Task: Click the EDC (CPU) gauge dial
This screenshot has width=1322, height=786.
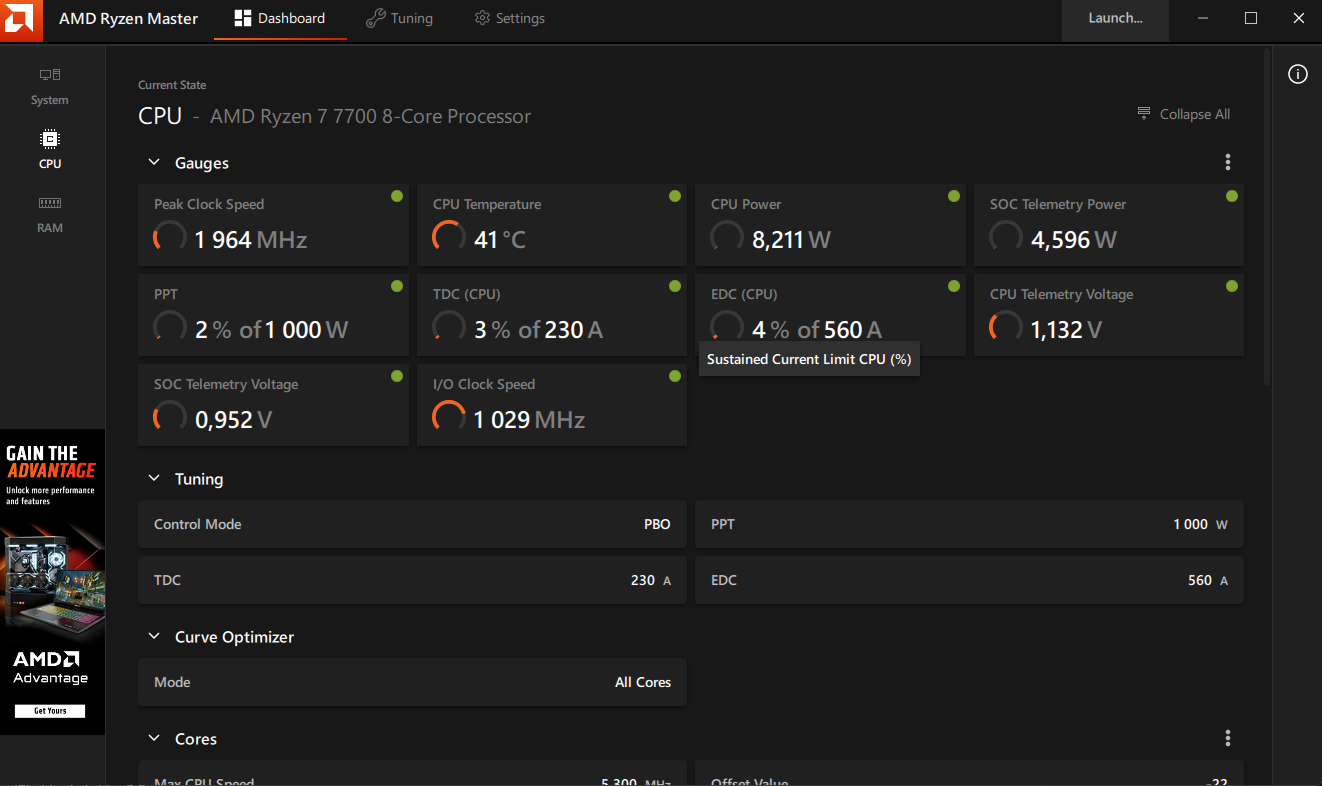Action: (x=726, y=328)
